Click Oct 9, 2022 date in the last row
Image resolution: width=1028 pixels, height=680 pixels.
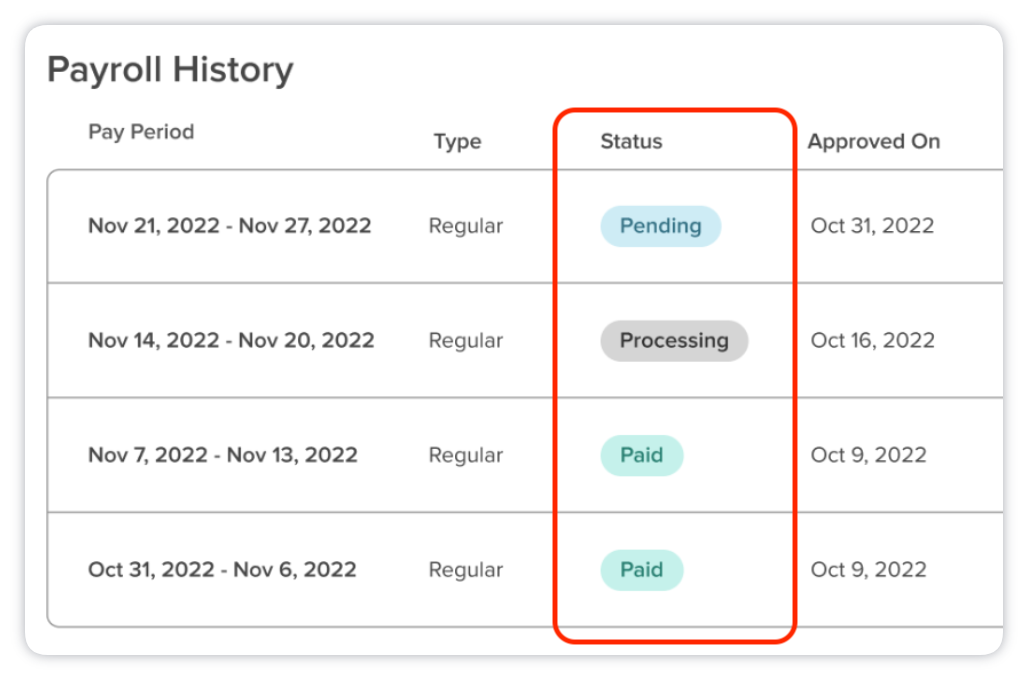[x=868, y=570]
